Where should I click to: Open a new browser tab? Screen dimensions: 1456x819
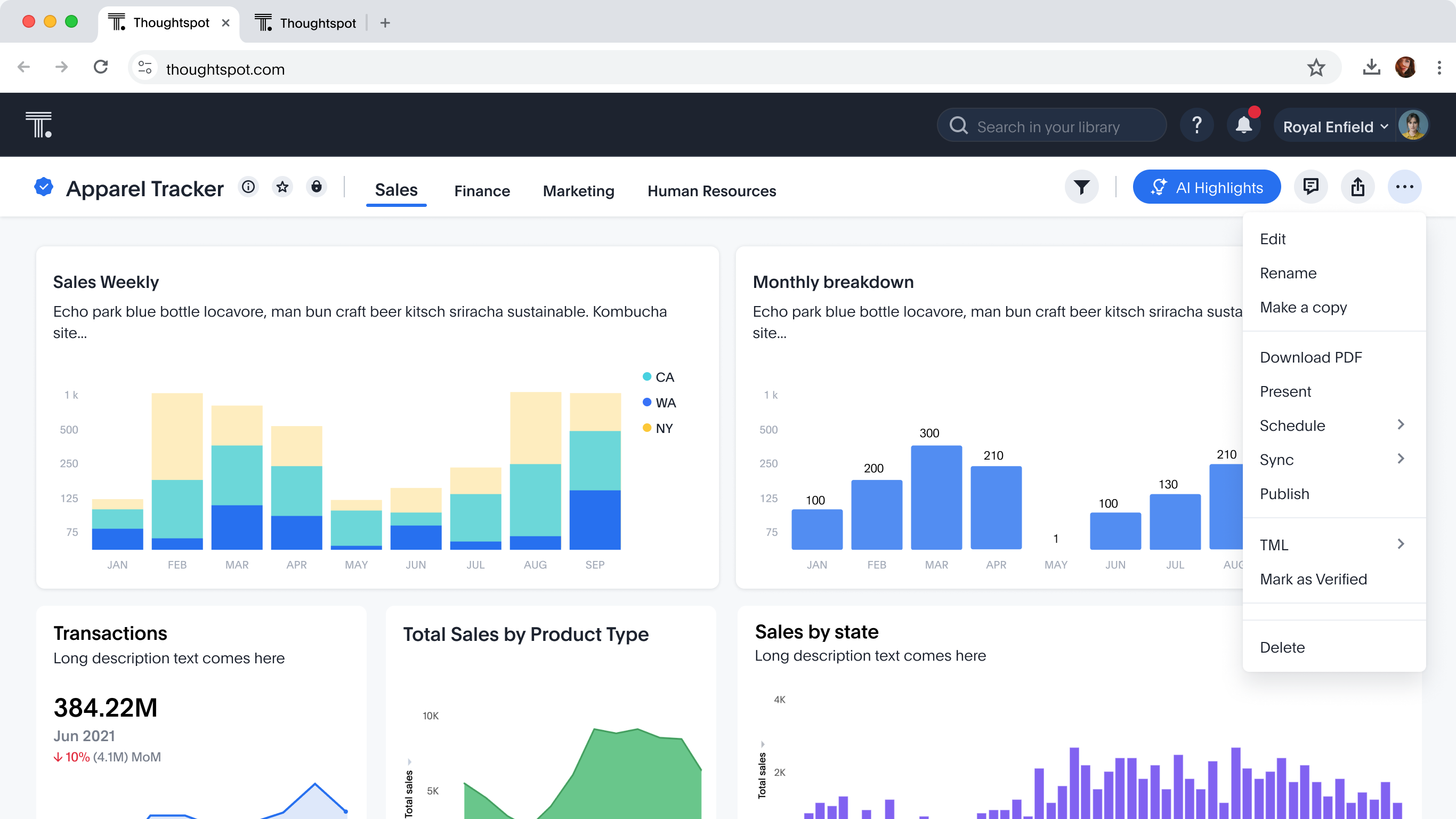[385, 23]
